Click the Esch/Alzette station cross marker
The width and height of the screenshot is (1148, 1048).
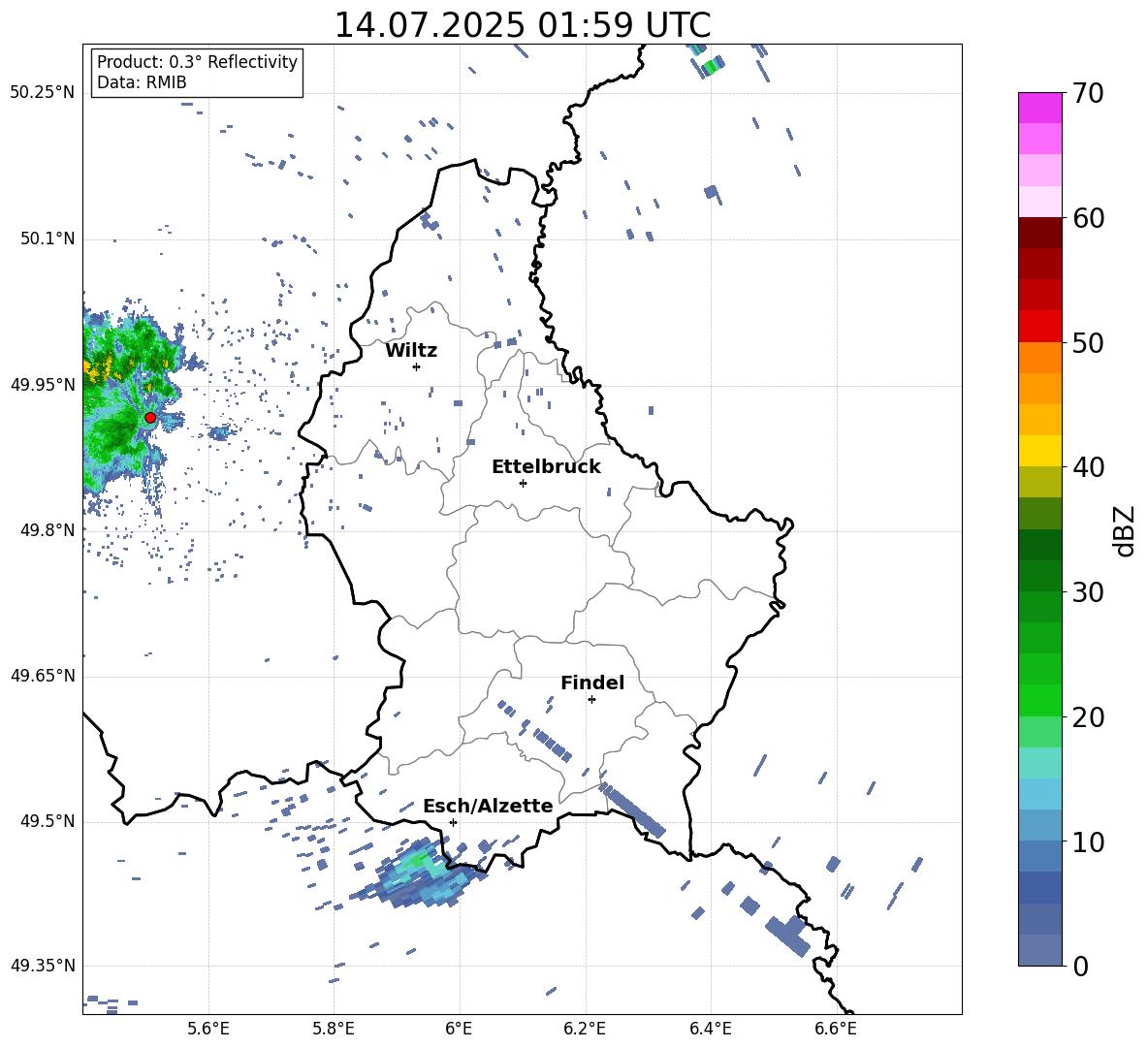click(453, 822)
